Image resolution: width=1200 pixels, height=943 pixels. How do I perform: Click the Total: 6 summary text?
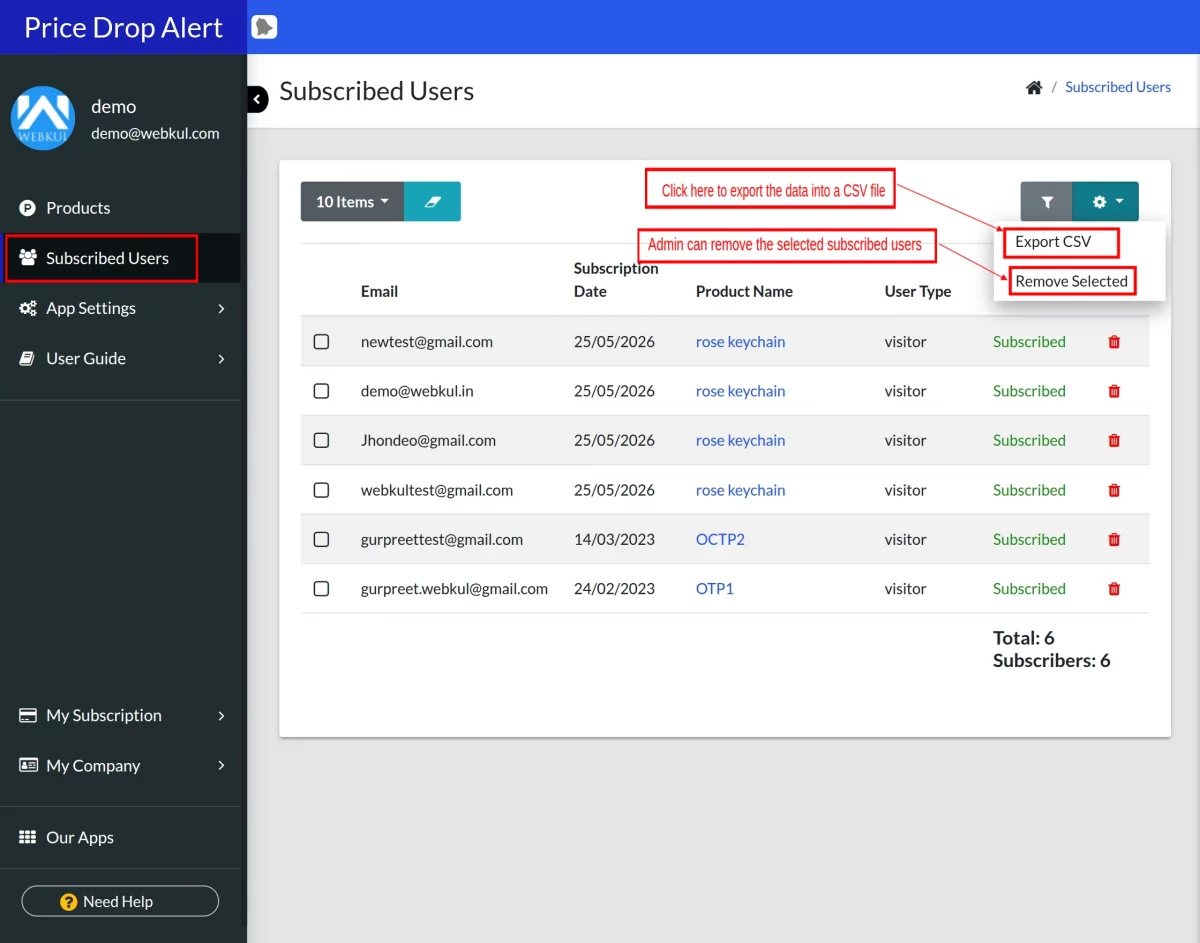[1023, 638]
